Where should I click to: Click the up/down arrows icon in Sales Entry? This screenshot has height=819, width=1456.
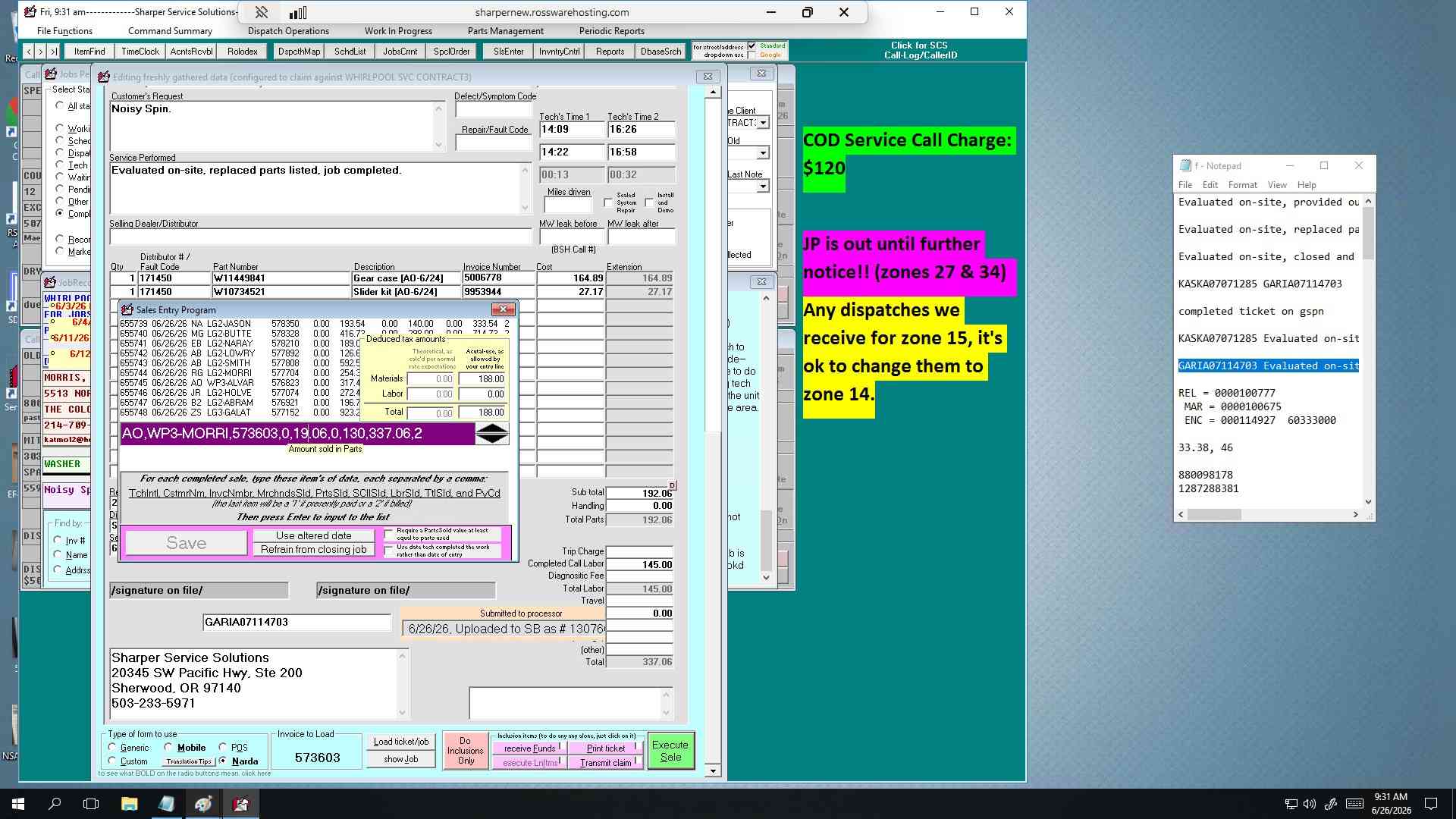(491, 434)
